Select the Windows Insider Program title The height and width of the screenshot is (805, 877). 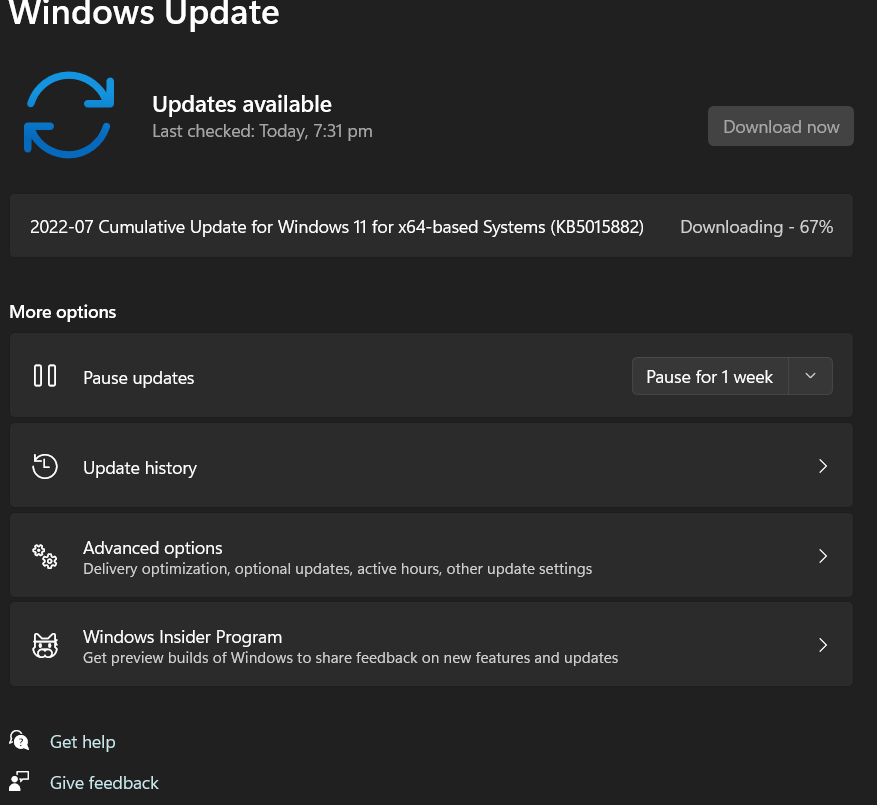(x=182, y=637)
